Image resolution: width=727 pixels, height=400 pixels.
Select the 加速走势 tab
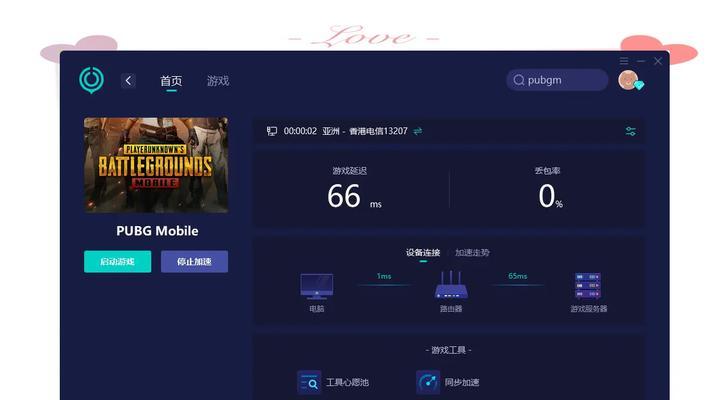[472, 253]
